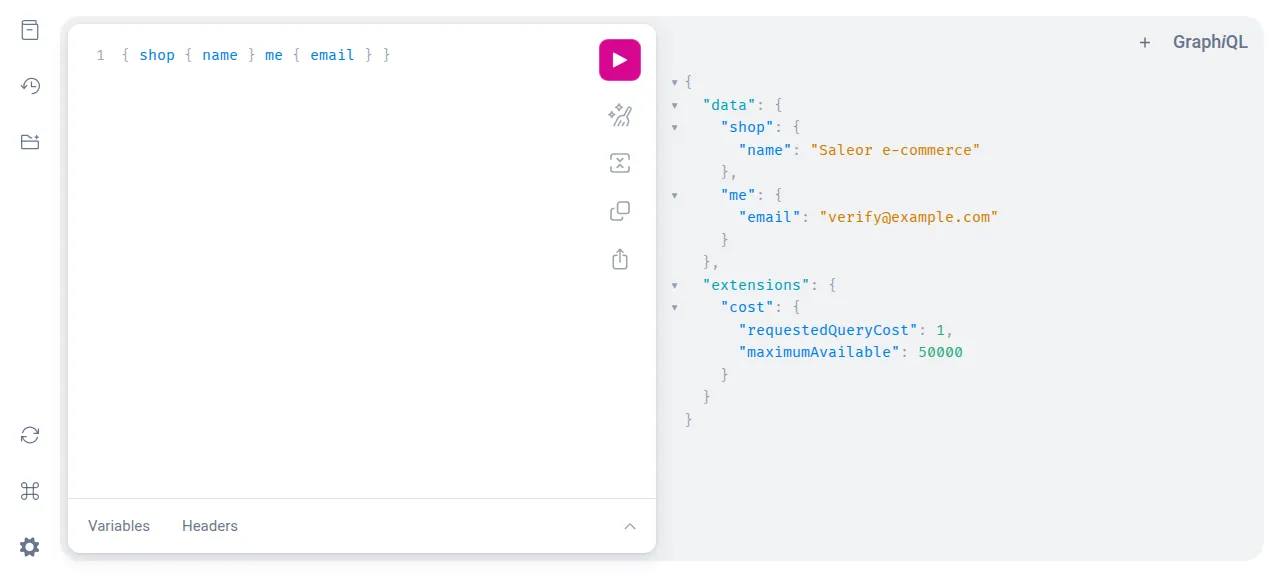Collapse the "data" node in response
This screenshot has width=1280, height=577.
[x=675, y=105]
